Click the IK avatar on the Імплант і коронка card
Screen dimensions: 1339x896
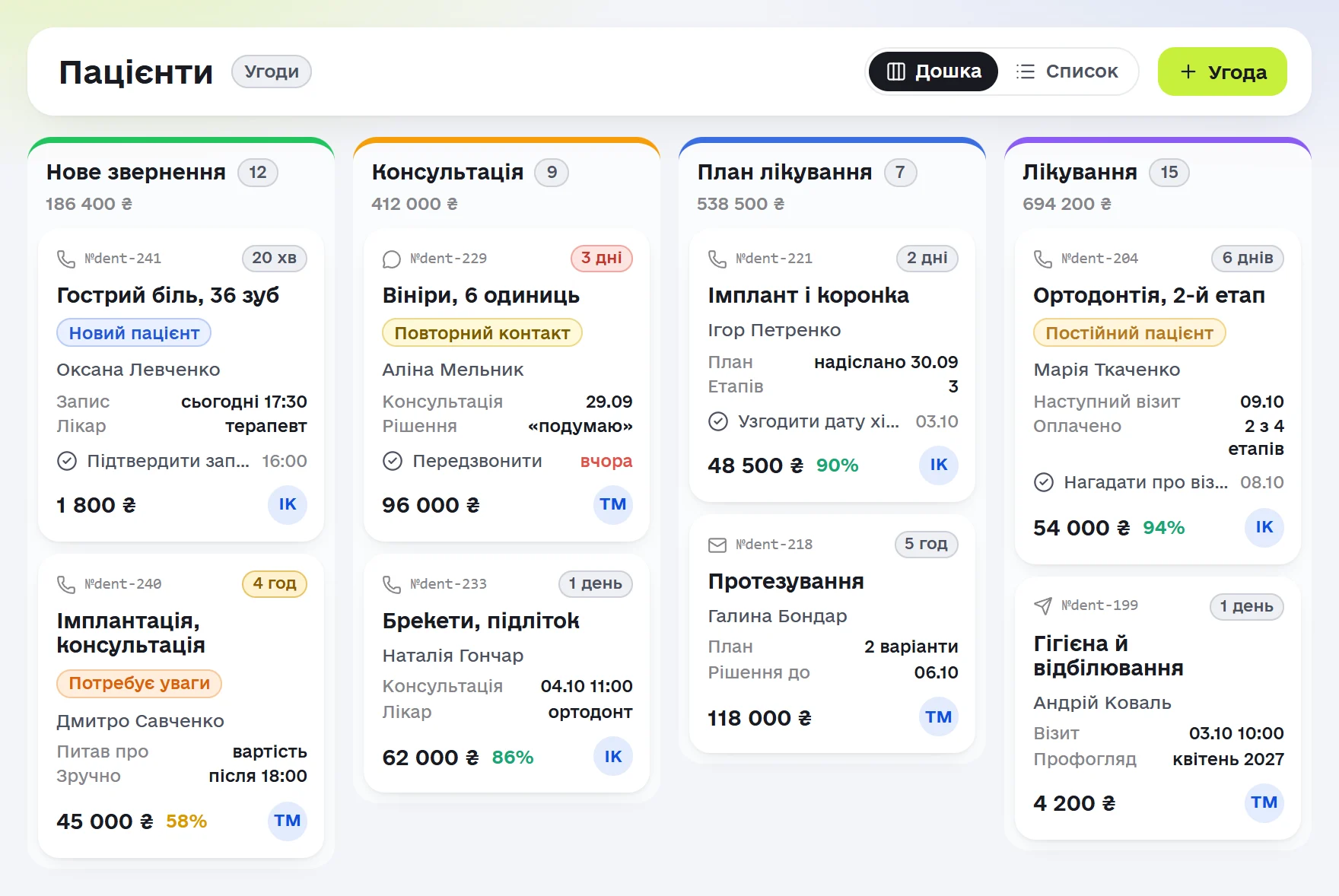tap(939, 465)
